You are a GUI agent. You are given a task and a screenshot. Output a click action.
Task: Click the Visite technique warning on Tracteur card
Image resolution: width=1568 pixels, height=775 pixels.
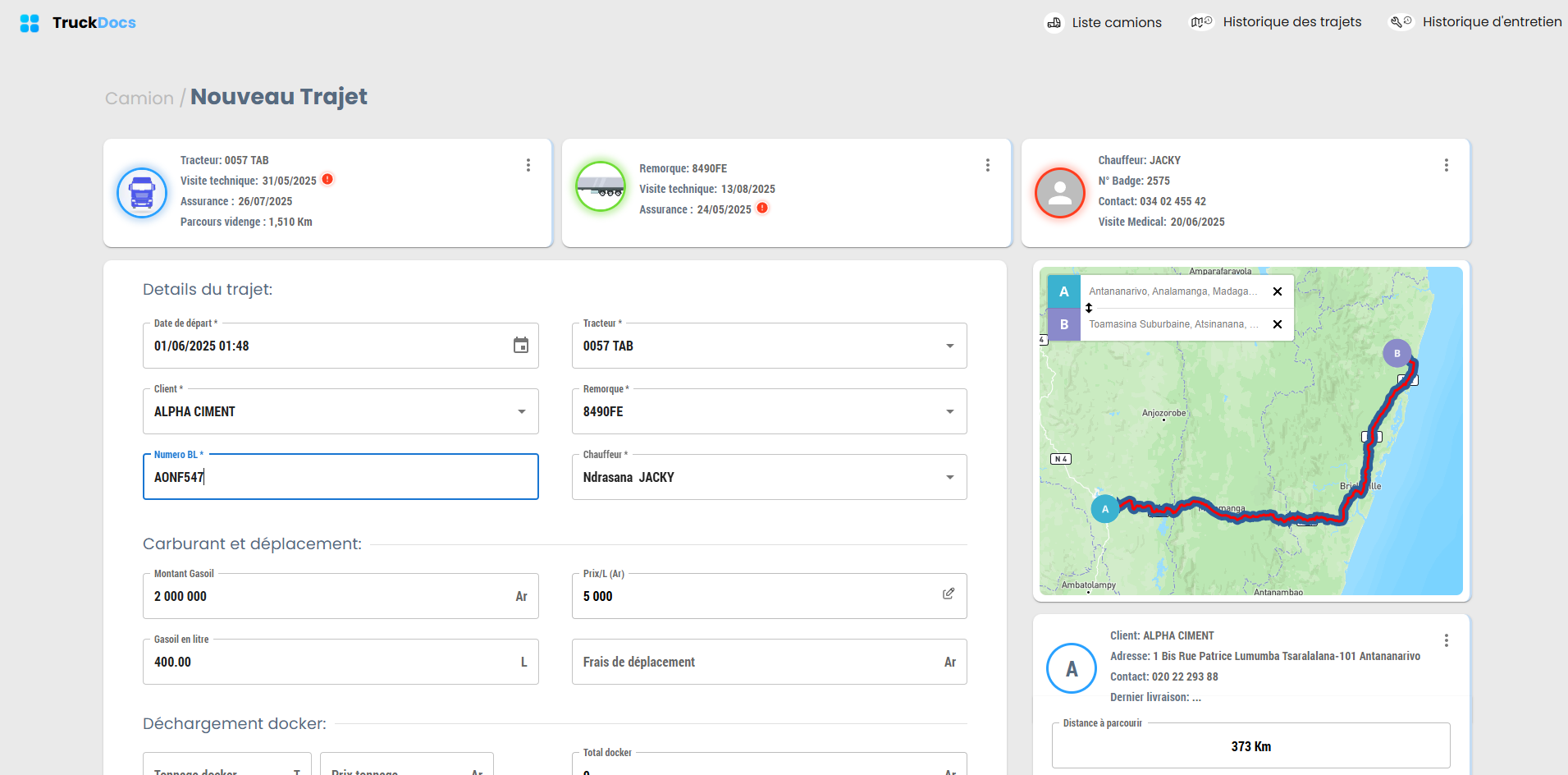point(327,179)
